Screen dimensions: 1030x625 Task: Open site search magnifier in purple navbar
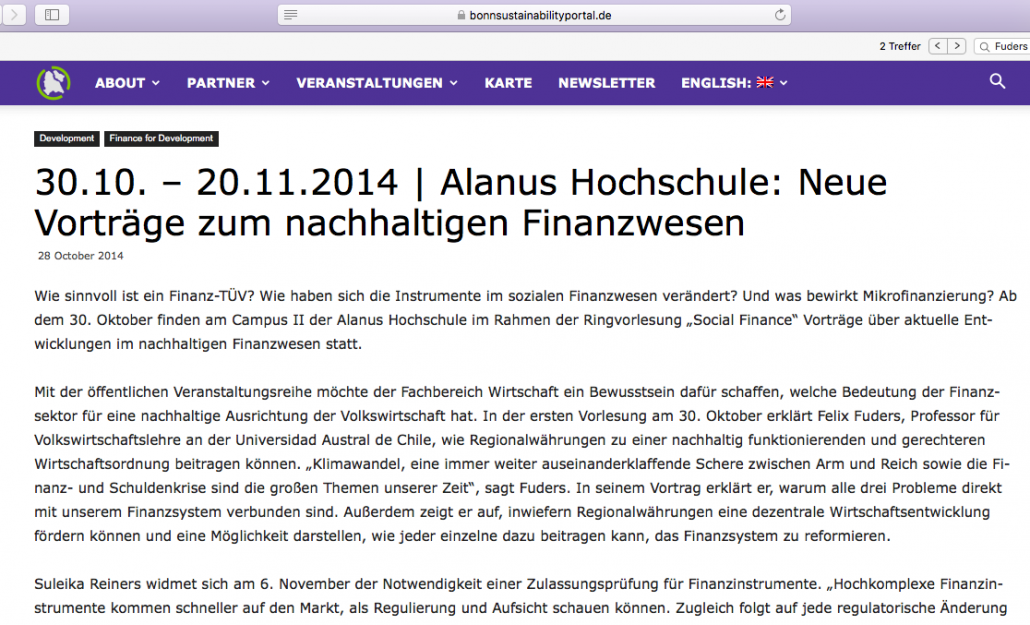pos(997,81)
